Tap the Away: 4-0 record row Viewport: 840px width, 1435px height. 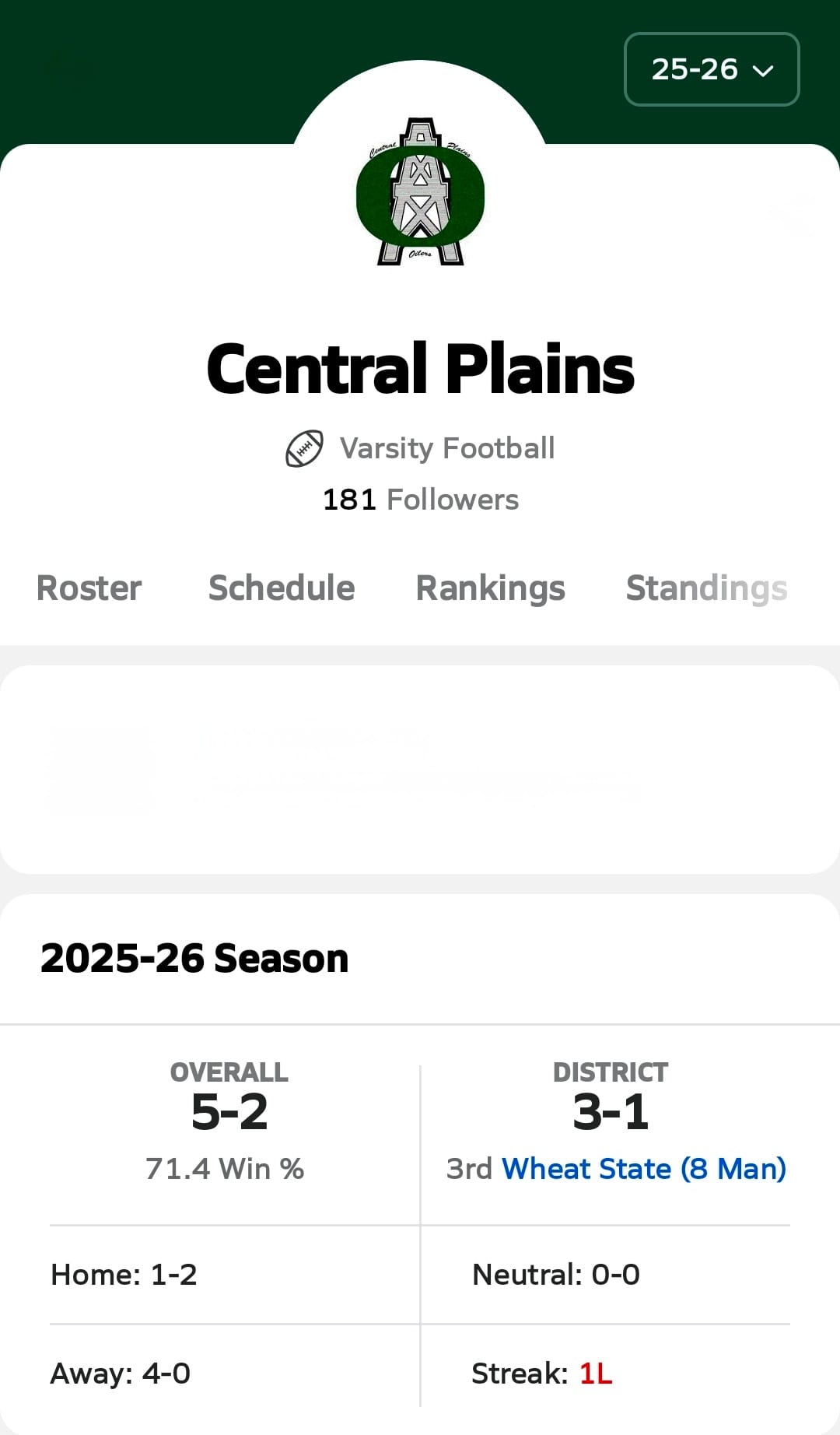click(121, 1374)
